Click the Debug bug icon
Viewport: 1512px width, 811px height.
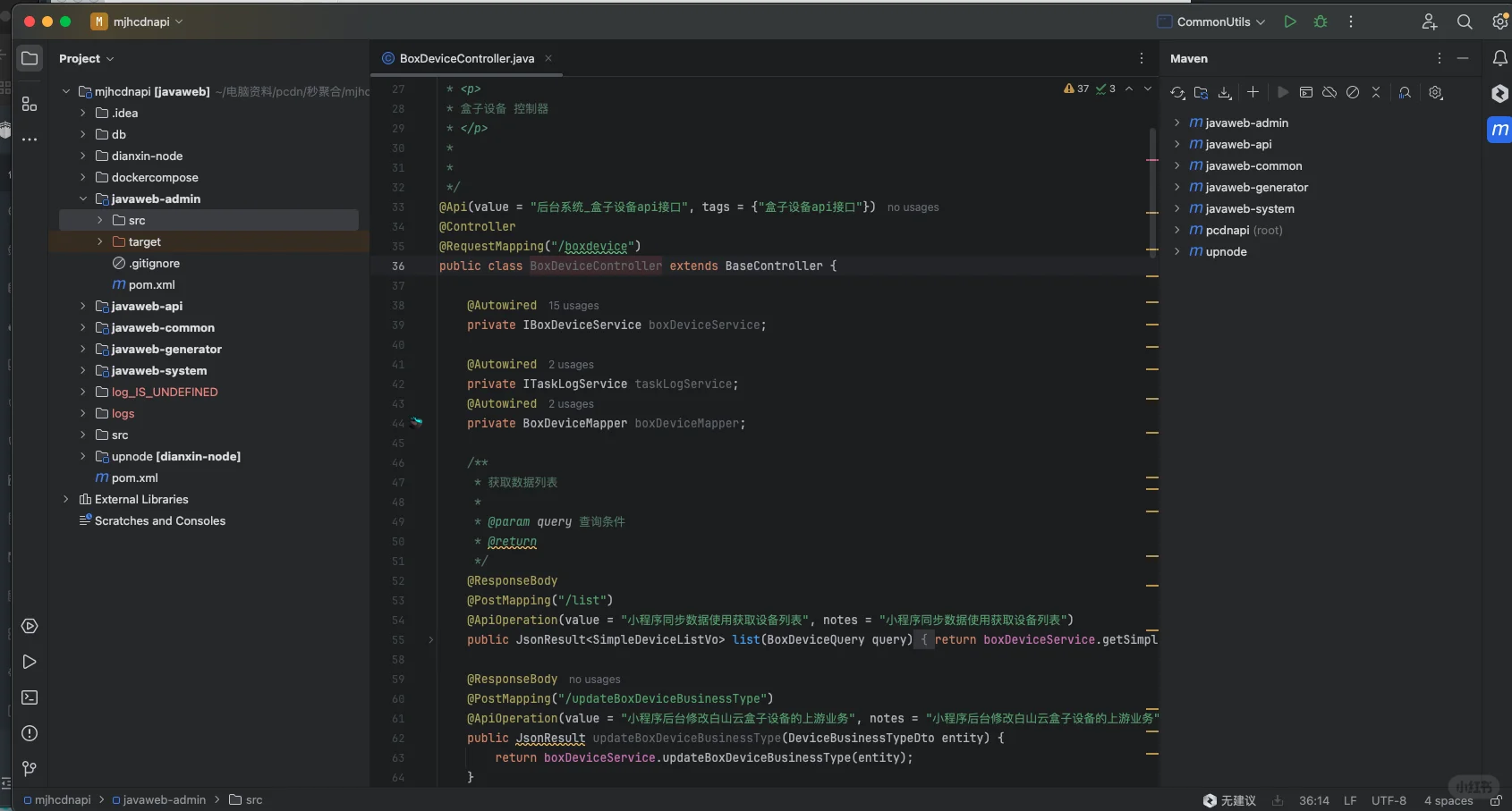click(x=1321, y=21)
